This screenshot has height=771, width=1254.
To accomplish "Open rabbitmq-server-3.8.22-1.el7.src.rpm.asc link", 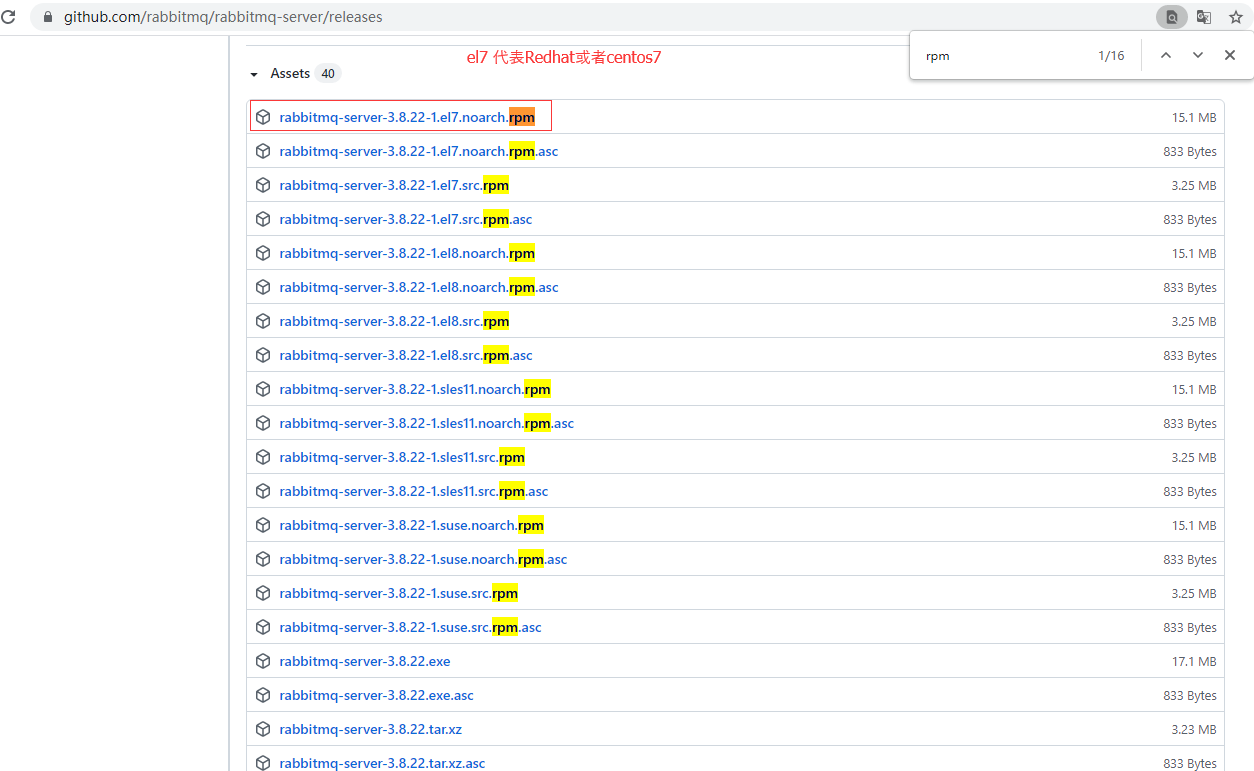I will pos(406,219).
